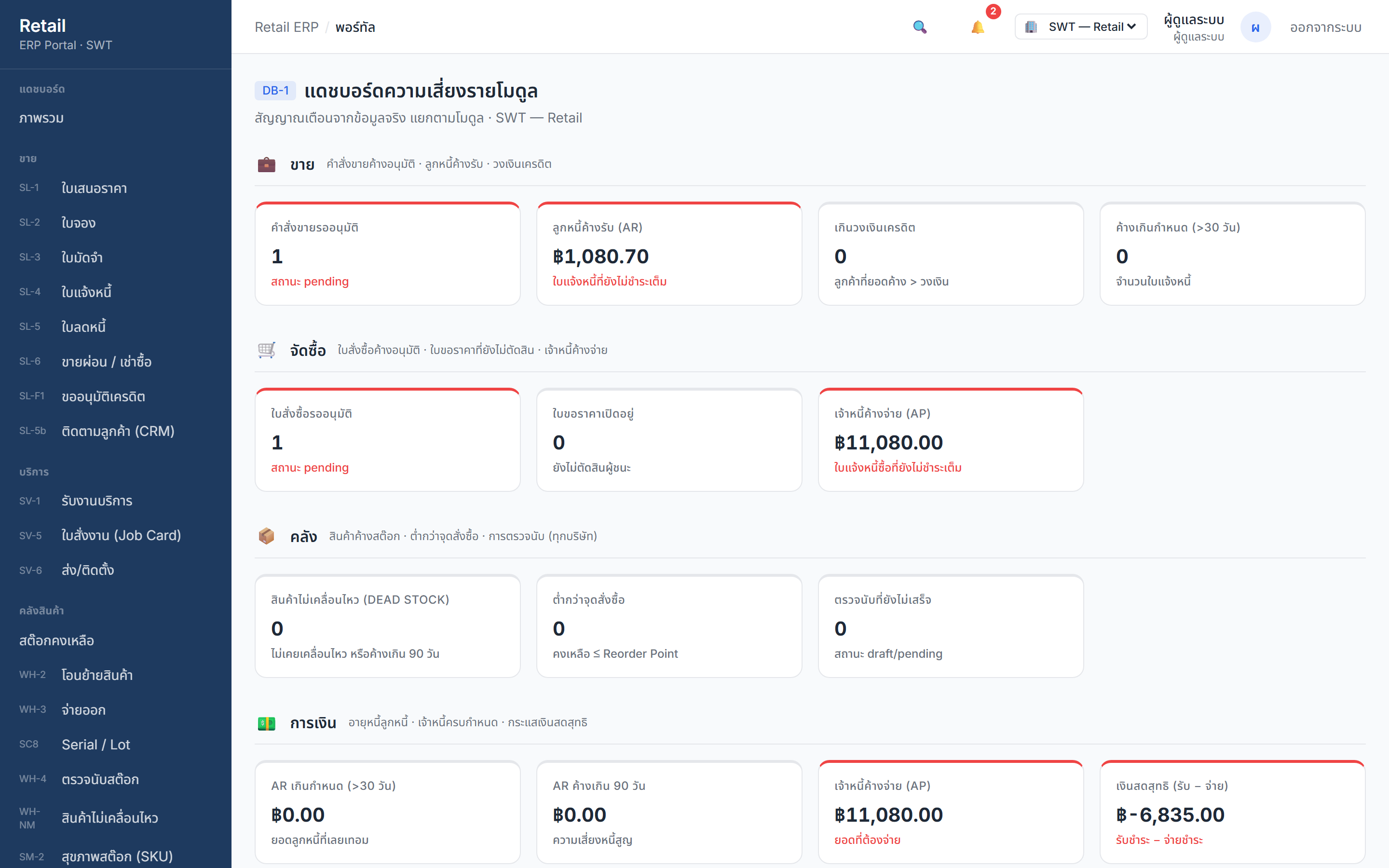Screen dimensions: 1389x868
Task: Open the ลูกหนี้ค้างรับ (AR) card
Action: click(x=669, y=254)
